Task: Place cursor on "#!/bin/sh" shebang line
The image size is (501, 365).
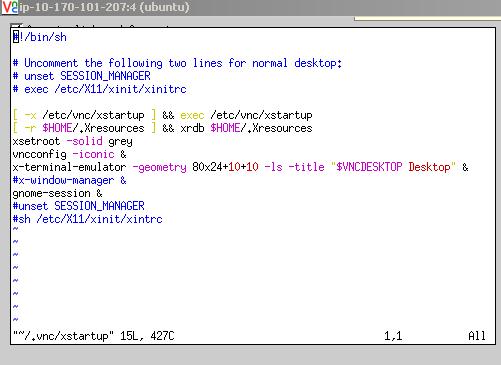Action: click(x=40, y=37)
